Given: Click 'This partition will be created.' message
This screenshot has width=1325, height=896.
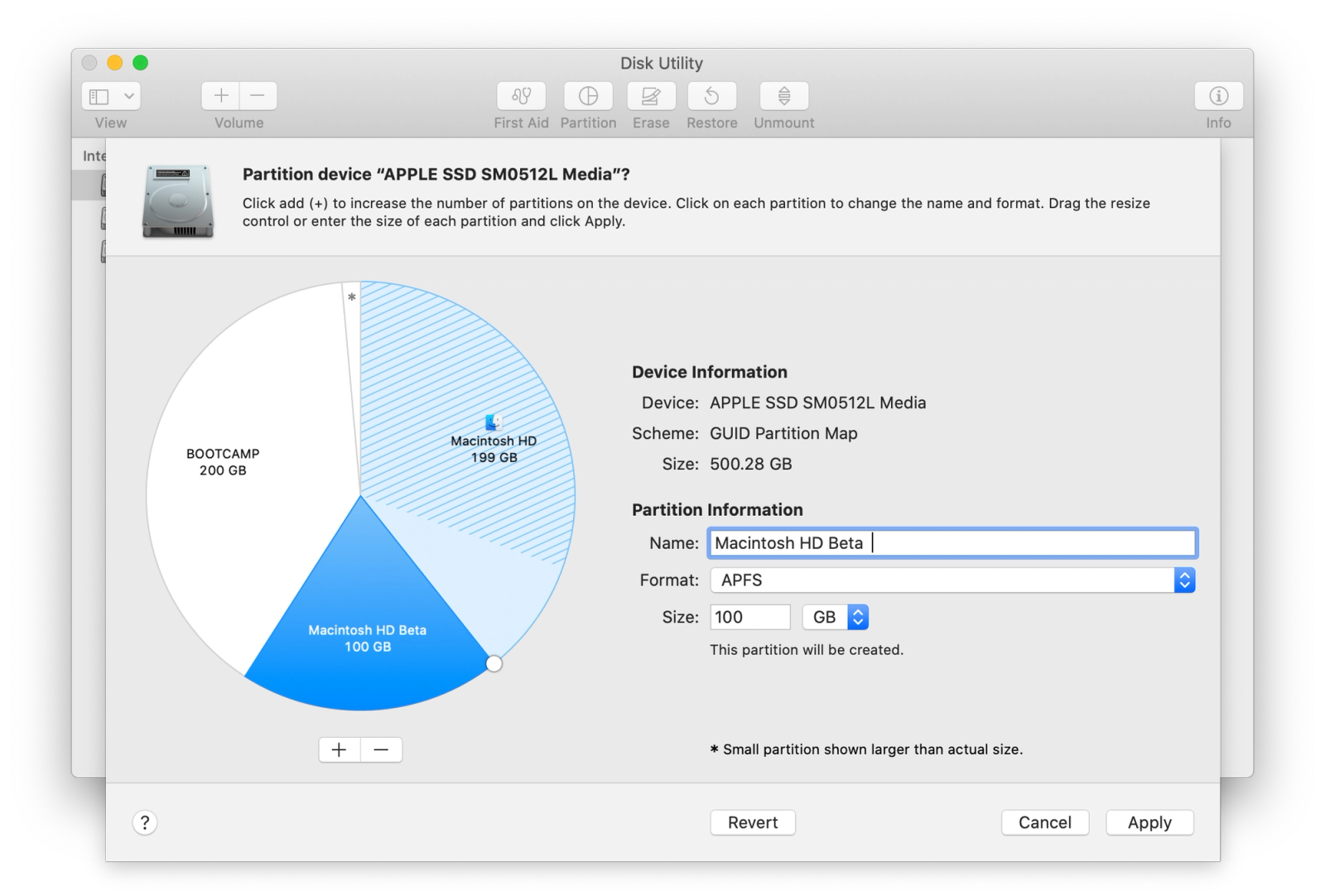Looking at the screenshot, I should 807,650.
